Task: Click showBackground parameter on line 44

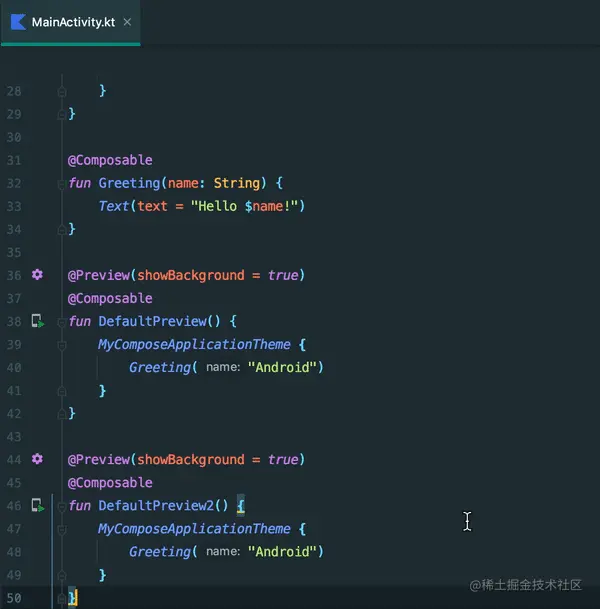Action: tap(191, 459)
